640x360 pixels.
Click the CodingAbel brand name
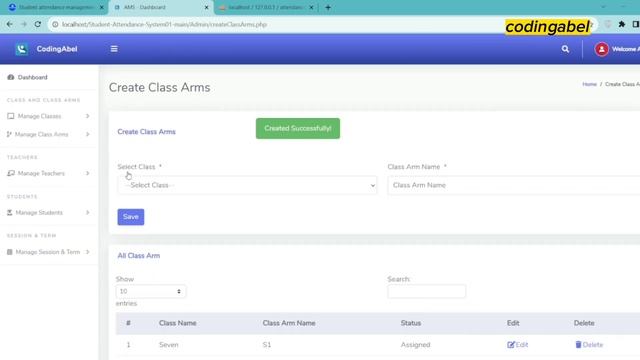coord(57,49)
